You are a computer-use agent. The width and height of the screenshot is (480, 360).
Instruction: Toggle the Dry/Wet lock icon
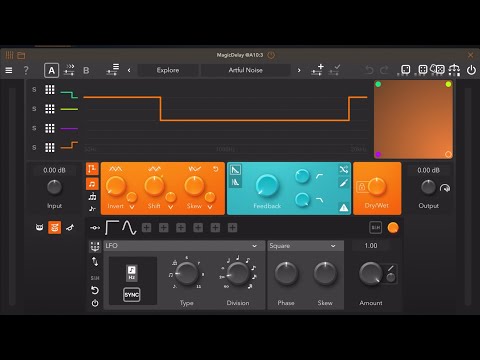coord(362,187)
